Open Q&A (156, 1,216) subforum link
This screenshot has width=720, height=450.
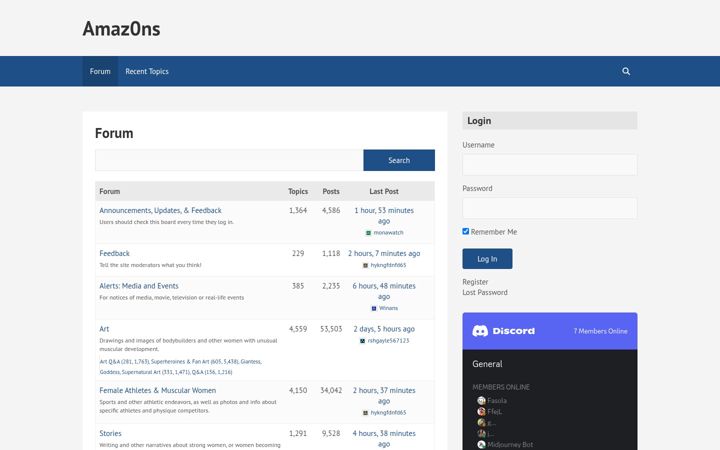click(212, 372)
